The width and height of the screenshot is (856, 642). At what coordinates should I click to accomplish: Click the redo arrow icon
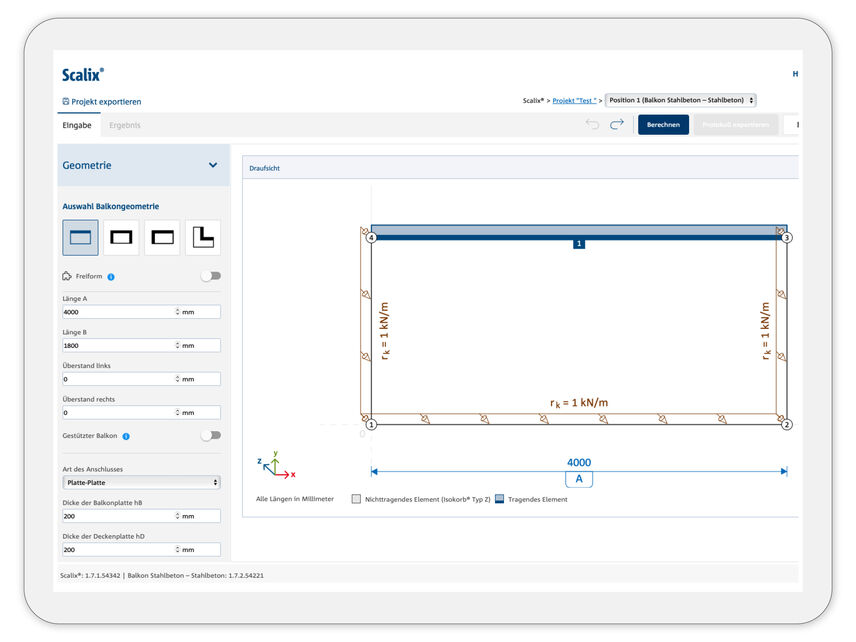617,125
